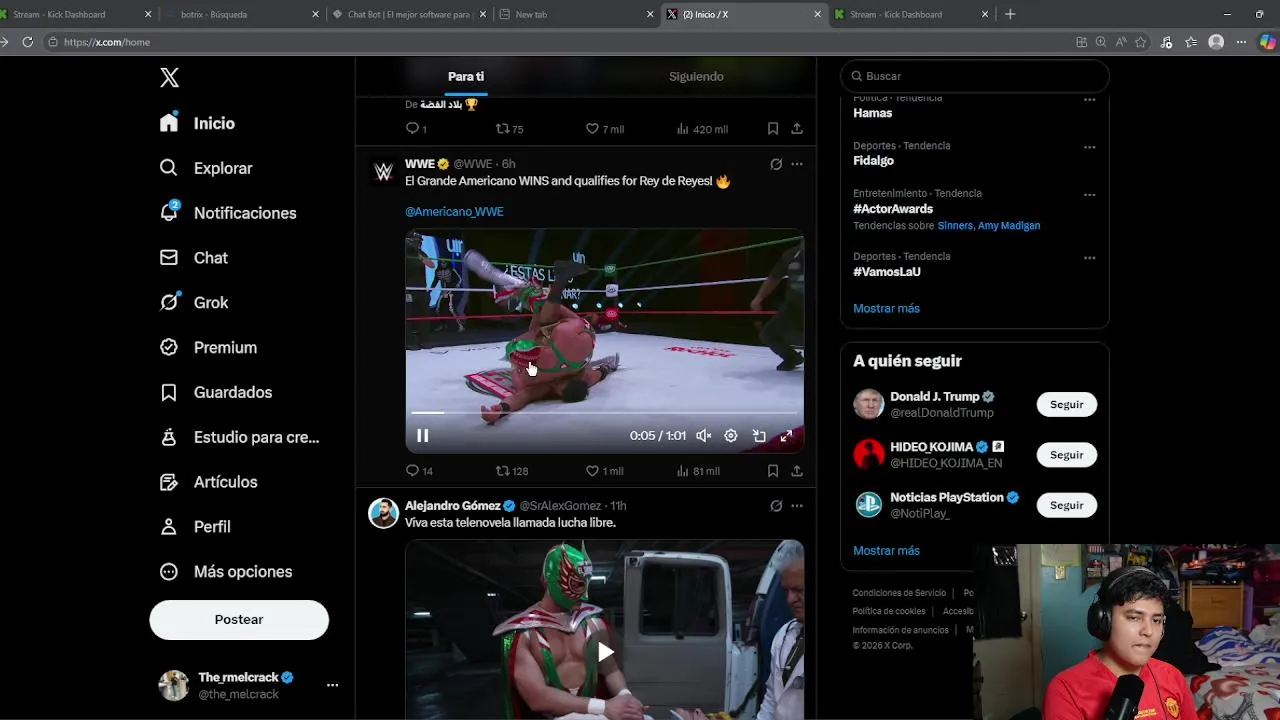1280x720 pixels.
Task: Toggle picture-in-picture on WWE video
Action: pos(759,436)
